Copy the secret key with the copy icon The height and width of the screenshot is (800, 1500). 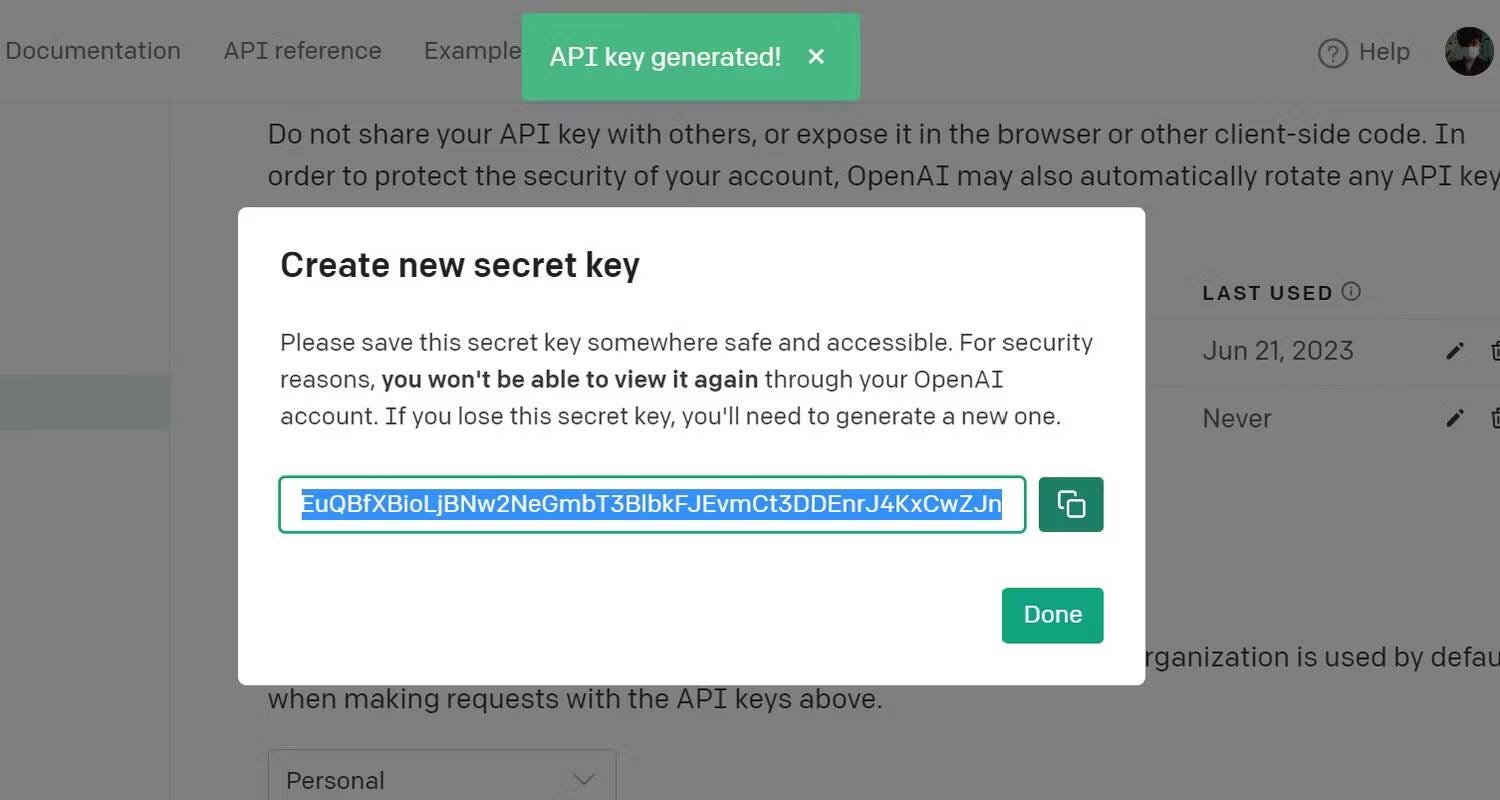1071,505
